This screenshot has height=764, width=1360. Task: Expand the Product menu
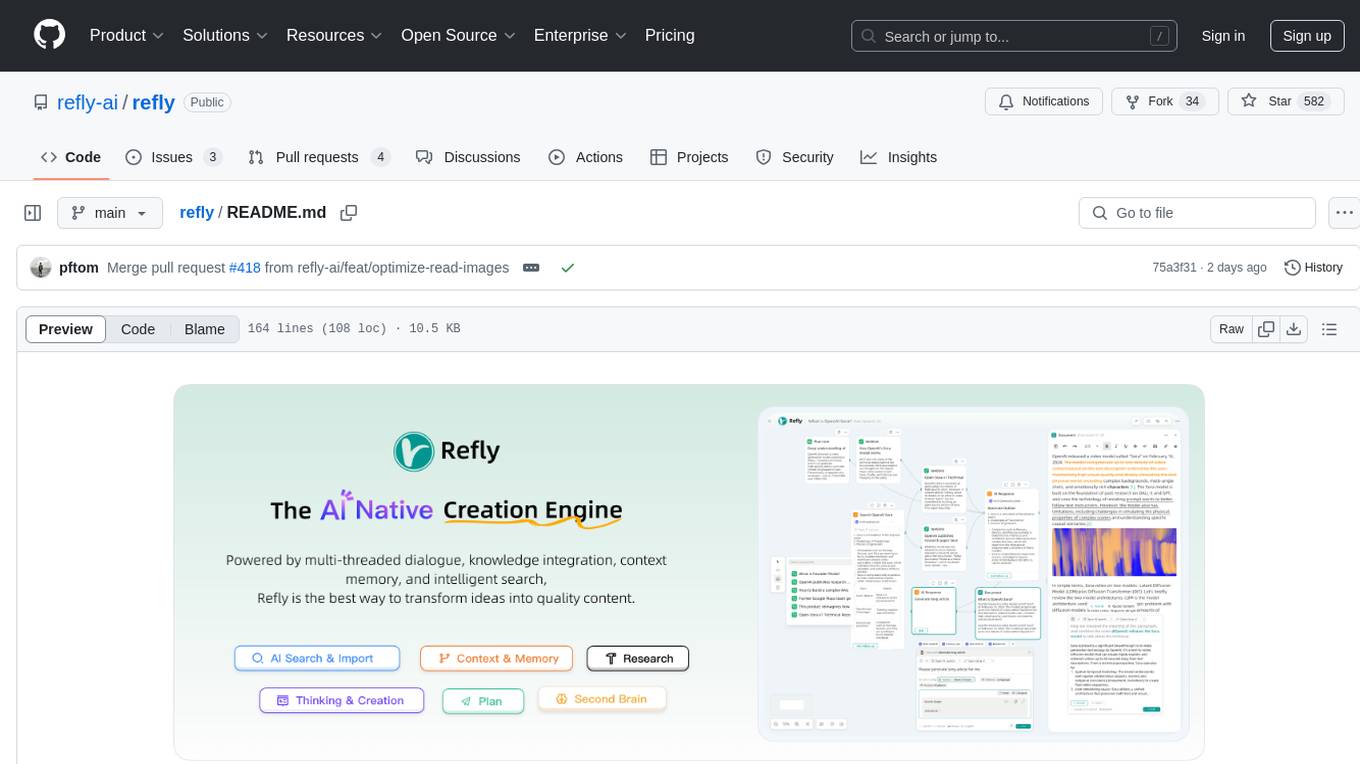[x=127, y=35]
